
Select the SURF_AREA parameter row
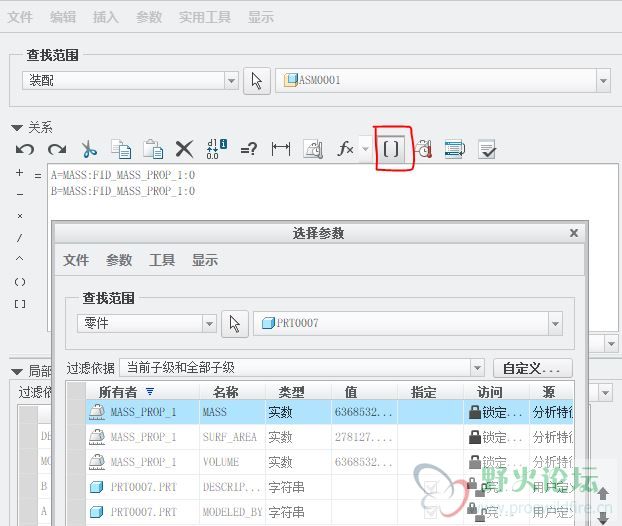[x=330, y=437]
